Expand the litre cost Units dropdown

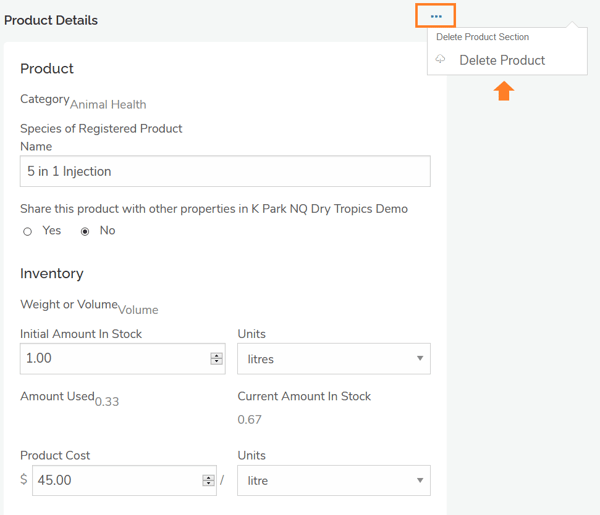333,480
